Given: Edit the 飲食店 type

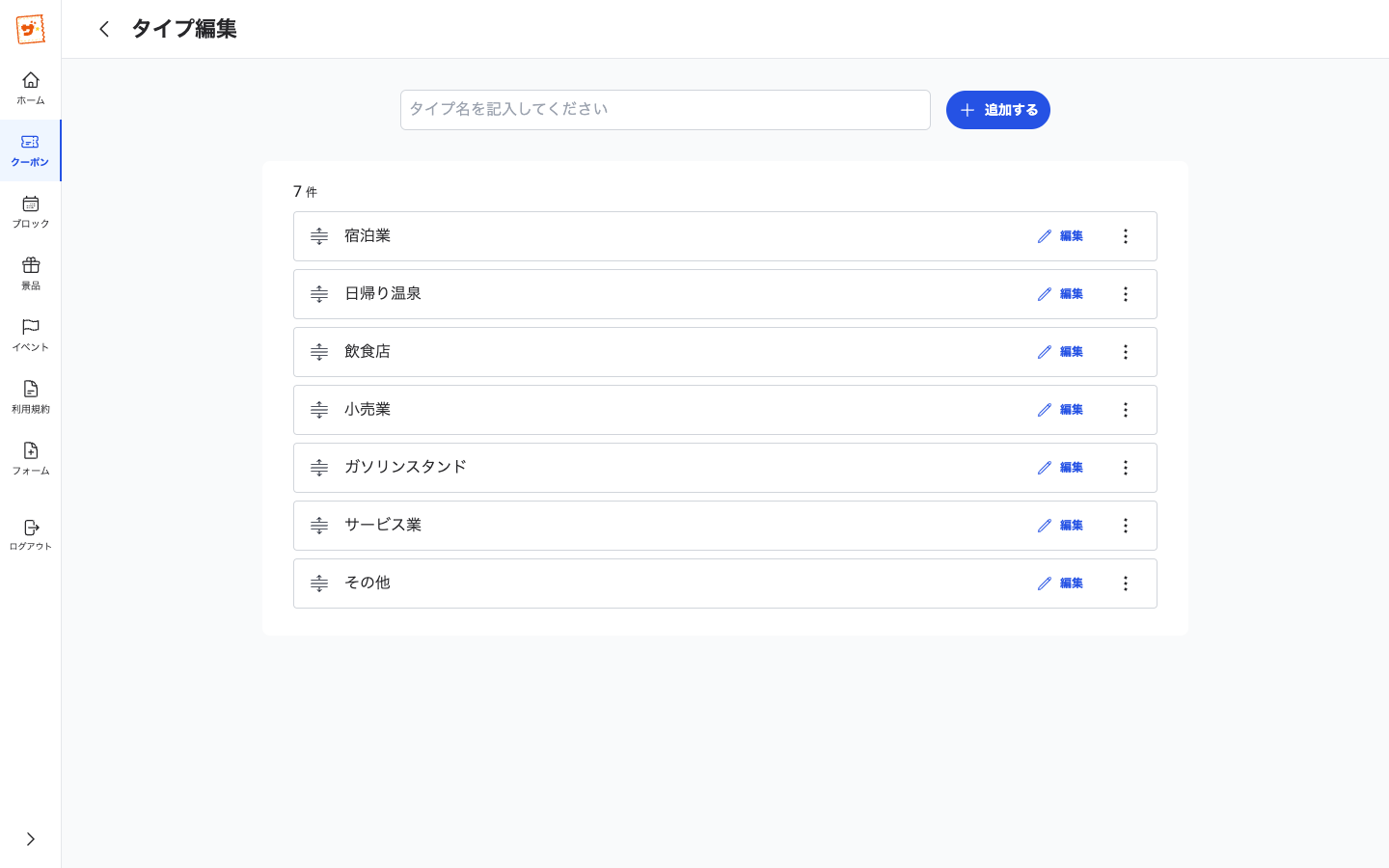Looking at the screenshot, I should [x=1060, y=352].
